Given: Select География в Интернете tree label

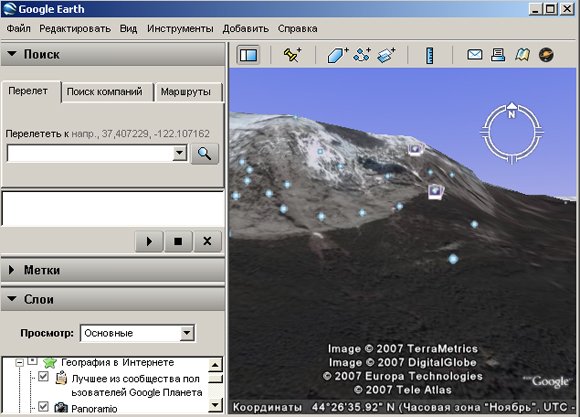Looking at the screenshot, I should click(118, 362).
